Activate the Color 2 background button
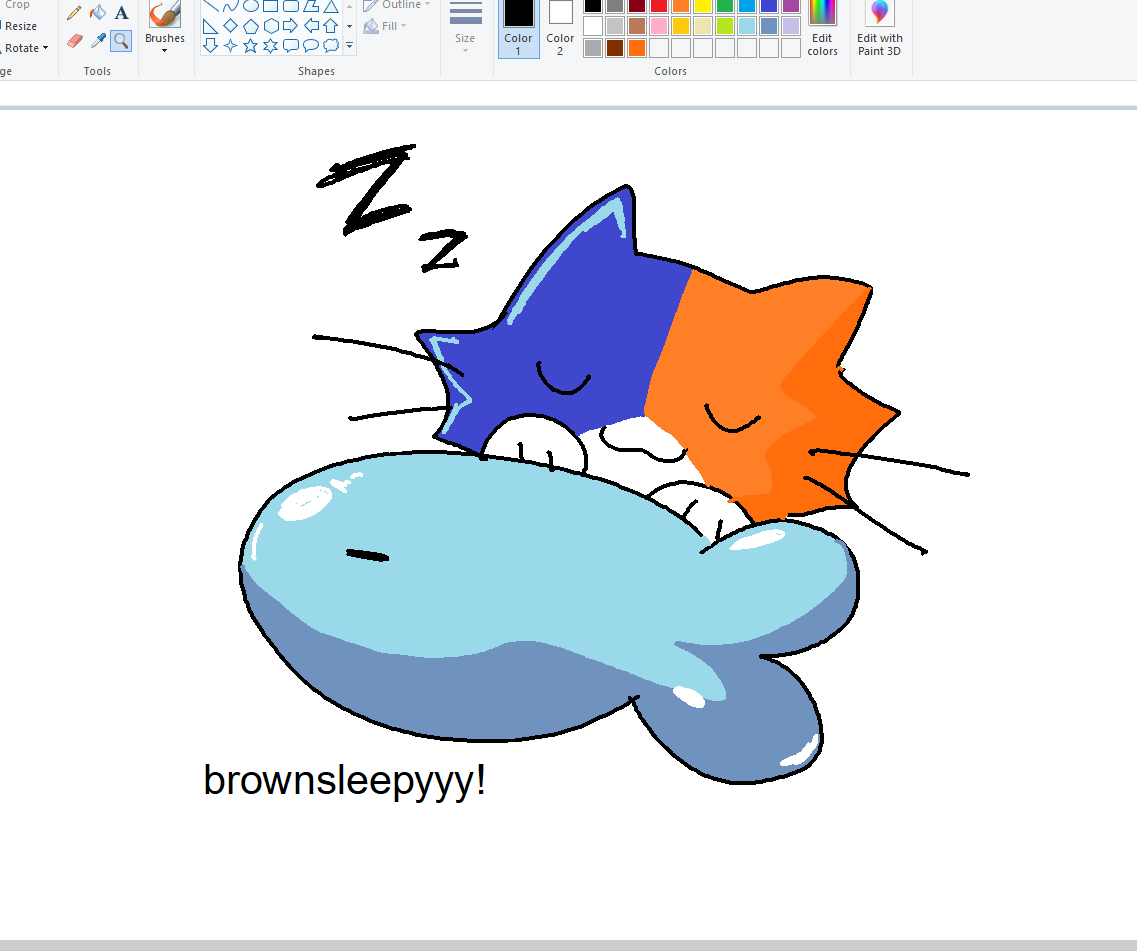The width and height of the screenshot is (1137, 951). coord(560,28)
